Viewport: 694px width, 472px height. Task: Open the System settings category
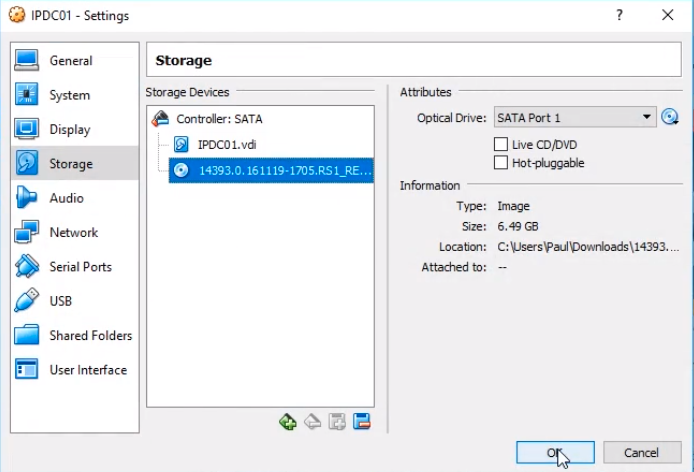pyautogui.click(x=69, y=95)
